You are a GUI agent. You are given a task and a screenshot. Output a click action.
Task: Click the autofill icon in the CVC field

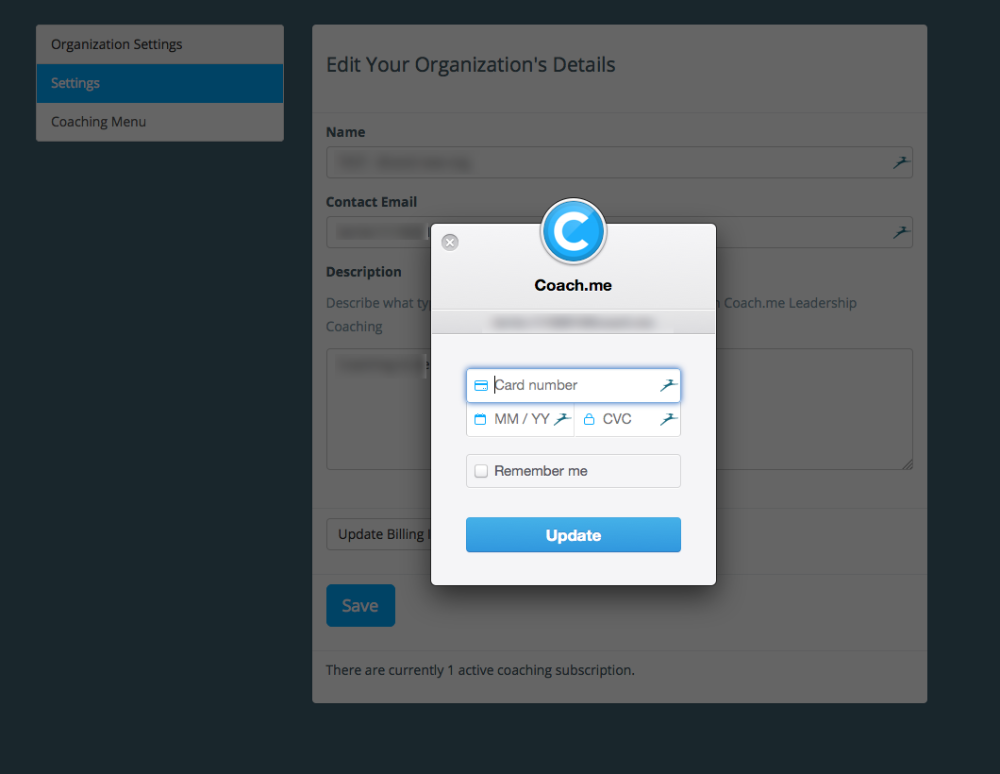click(x=668, y=419)
